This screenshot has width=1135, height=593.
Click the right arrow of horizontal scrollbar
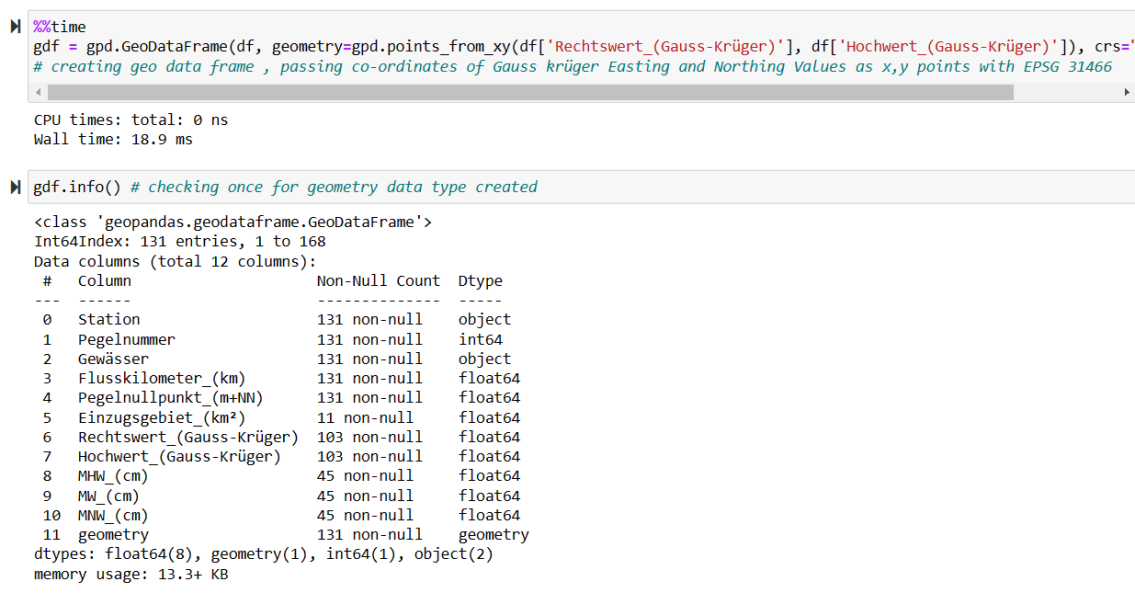[1128, 92]
